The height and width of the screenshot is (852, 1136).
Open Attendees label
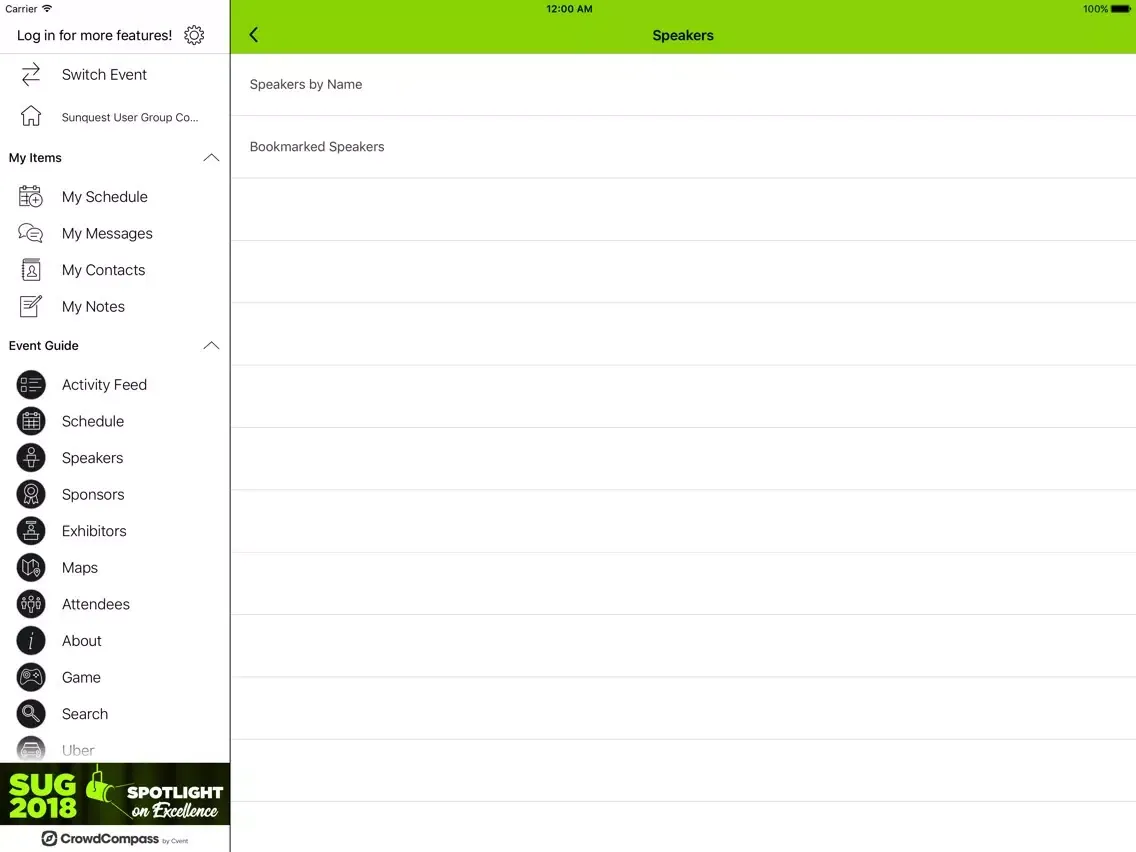pos(96,604)
